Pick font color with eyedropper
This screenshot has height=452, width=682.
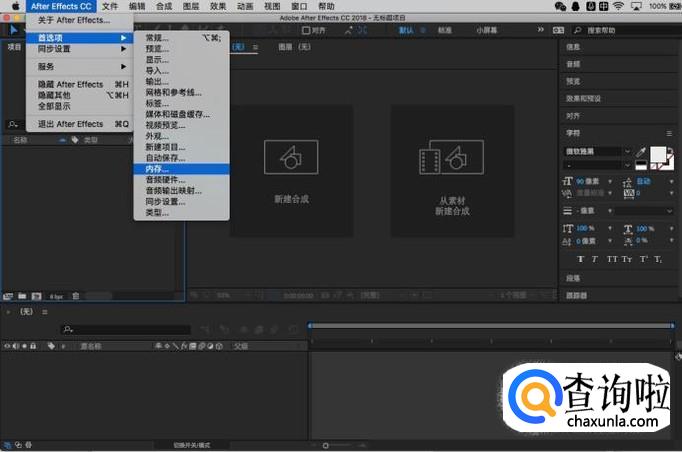pyautogui.click(x=641, y=151)
